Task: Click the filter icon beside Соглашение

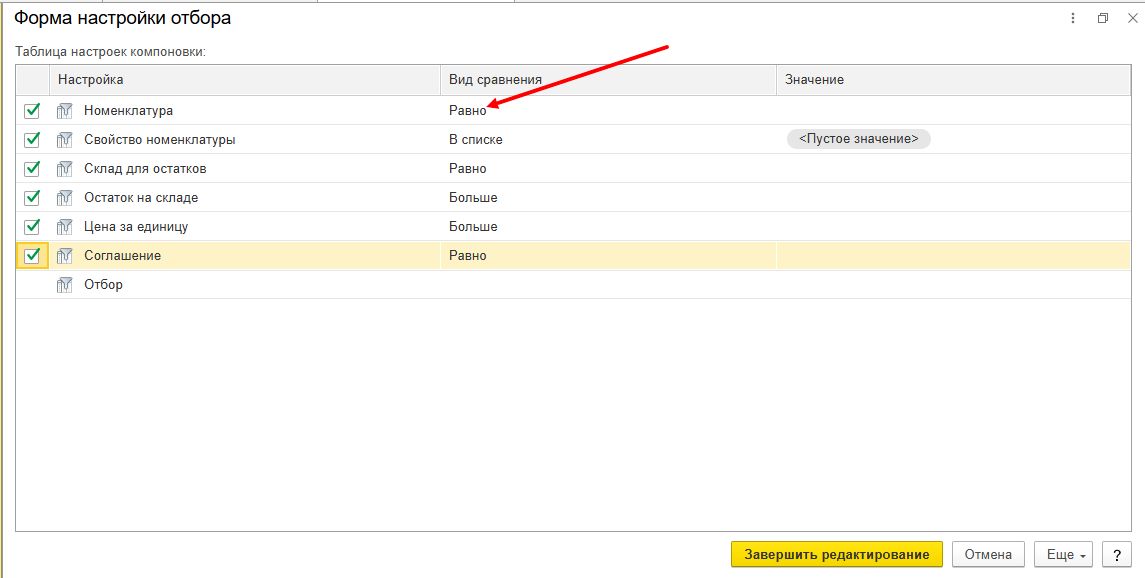Action: coord(66,256)
